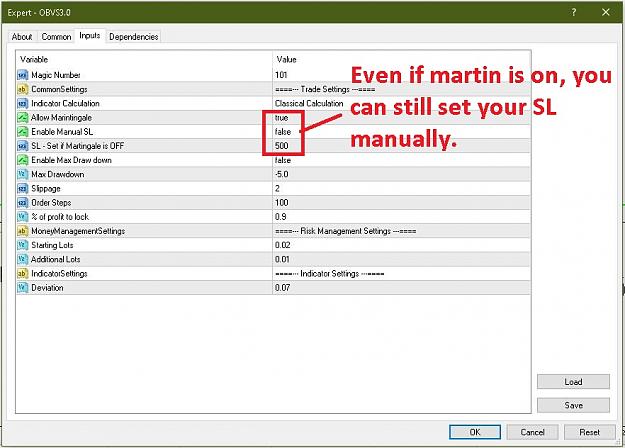Click the Enable Max Draw down icon

(x=23, y=160)
